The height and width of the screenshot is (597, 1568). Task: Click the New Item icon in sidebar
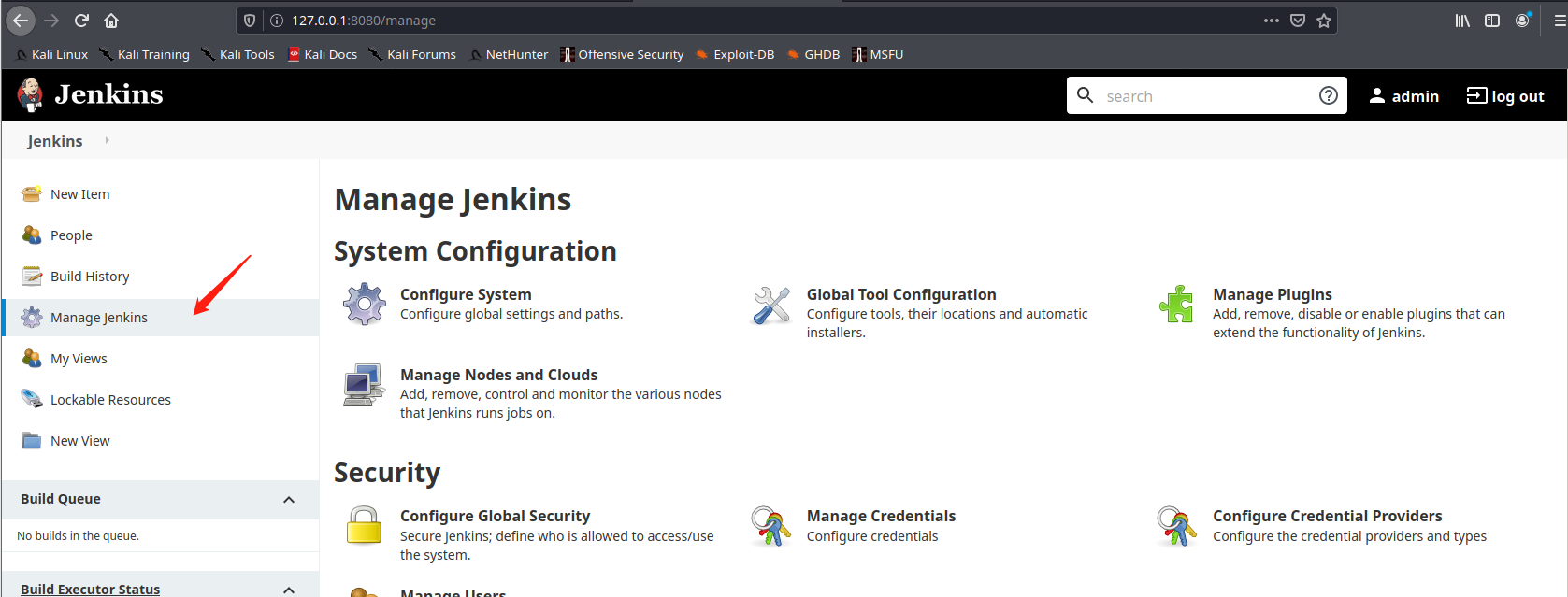32,194
